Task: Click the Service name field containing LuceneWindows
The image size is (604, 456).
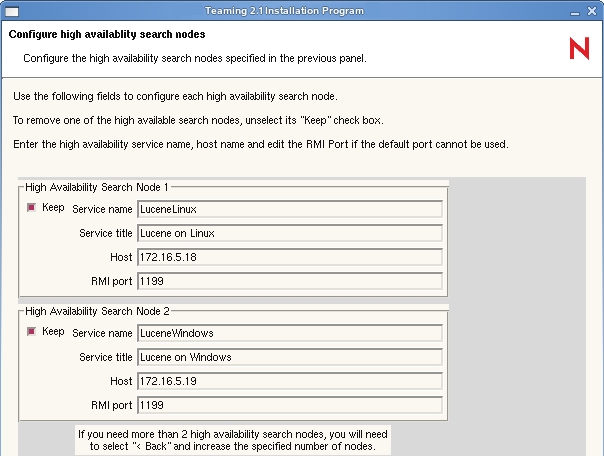Action: 290,333
